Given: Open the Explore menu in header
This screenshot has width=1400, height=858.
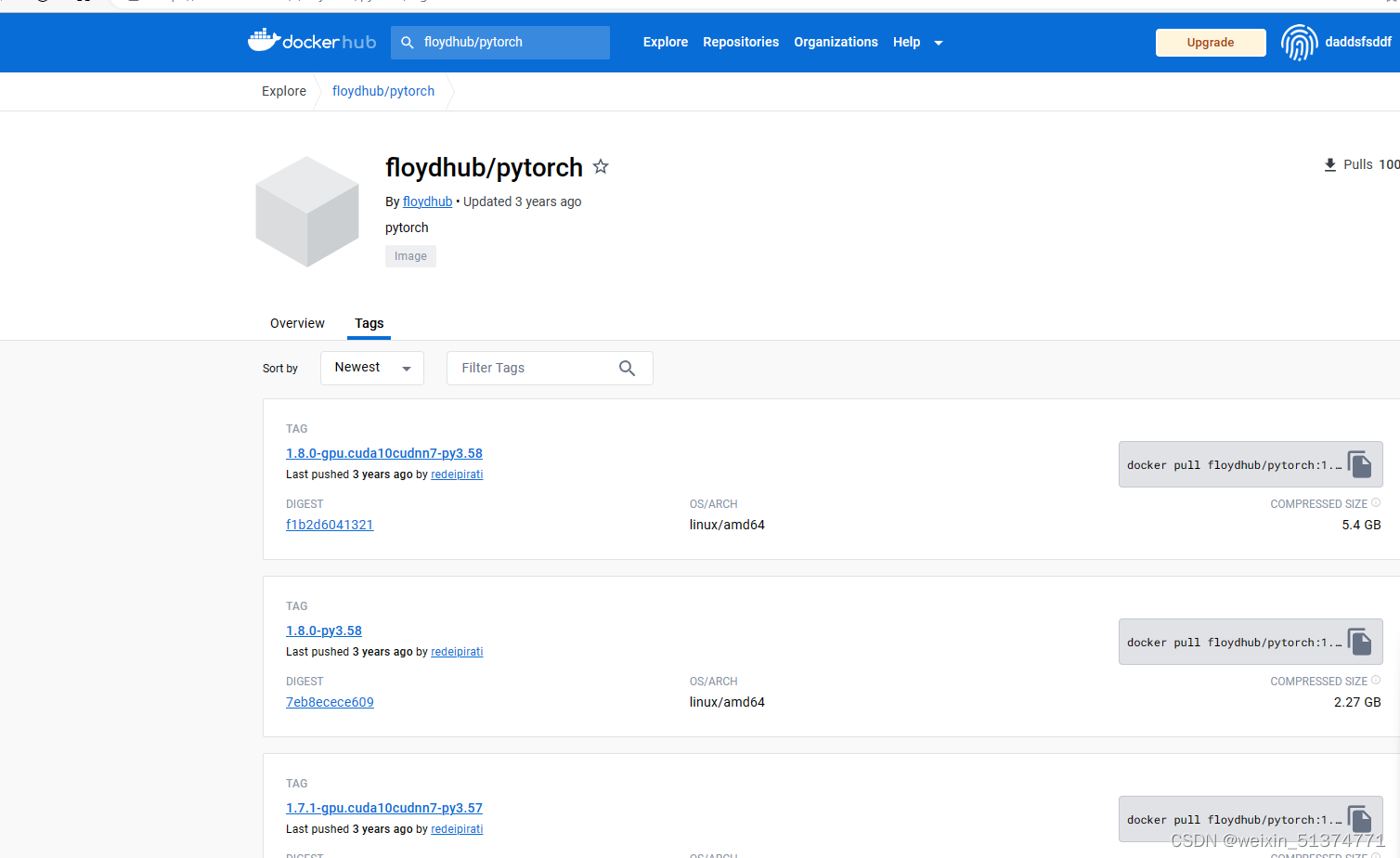Looking at the screenshot, I should [x=666, y=42].
